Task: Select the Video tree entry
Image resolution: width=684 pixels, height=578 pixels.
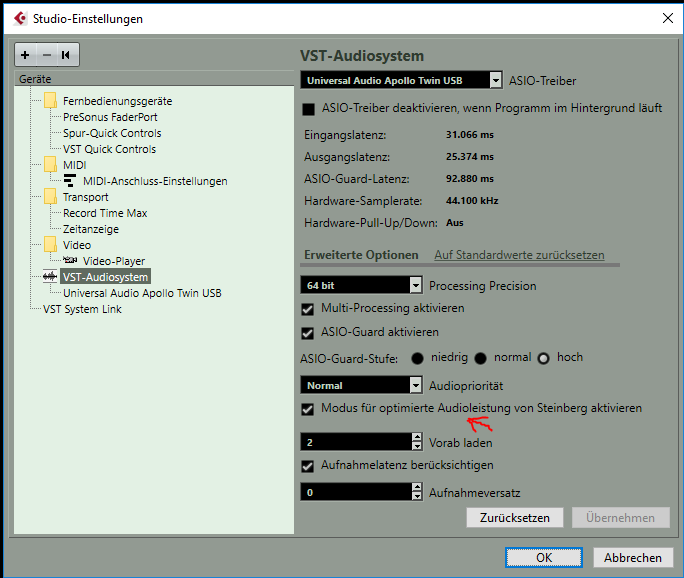Action: pyautogui.click(x=77, y=245)
